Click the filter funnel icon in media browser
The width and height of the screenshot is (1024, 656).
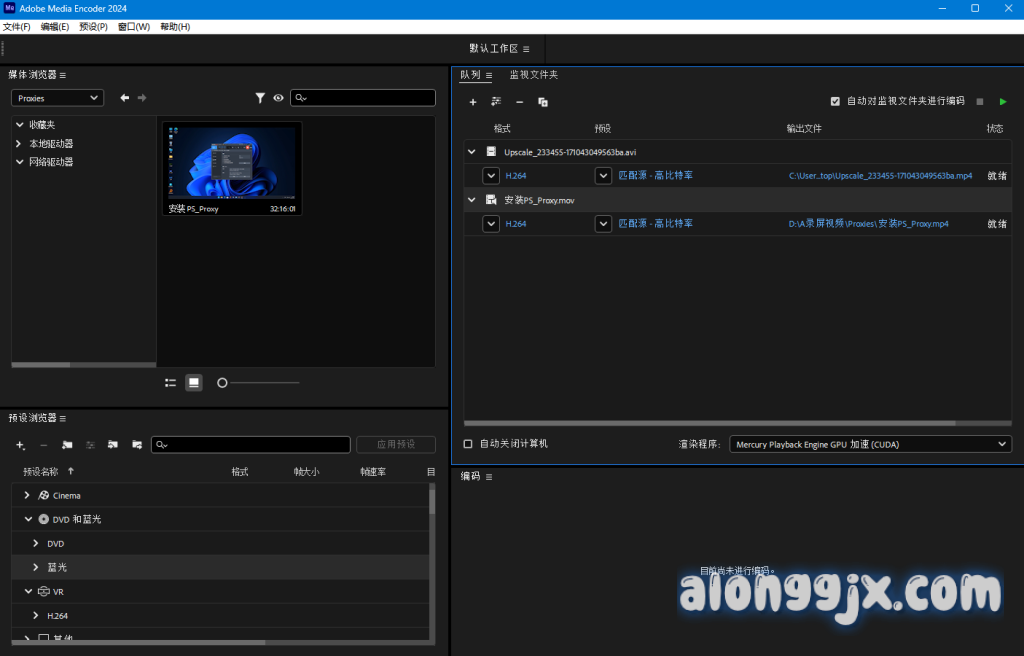coord(260,98)
